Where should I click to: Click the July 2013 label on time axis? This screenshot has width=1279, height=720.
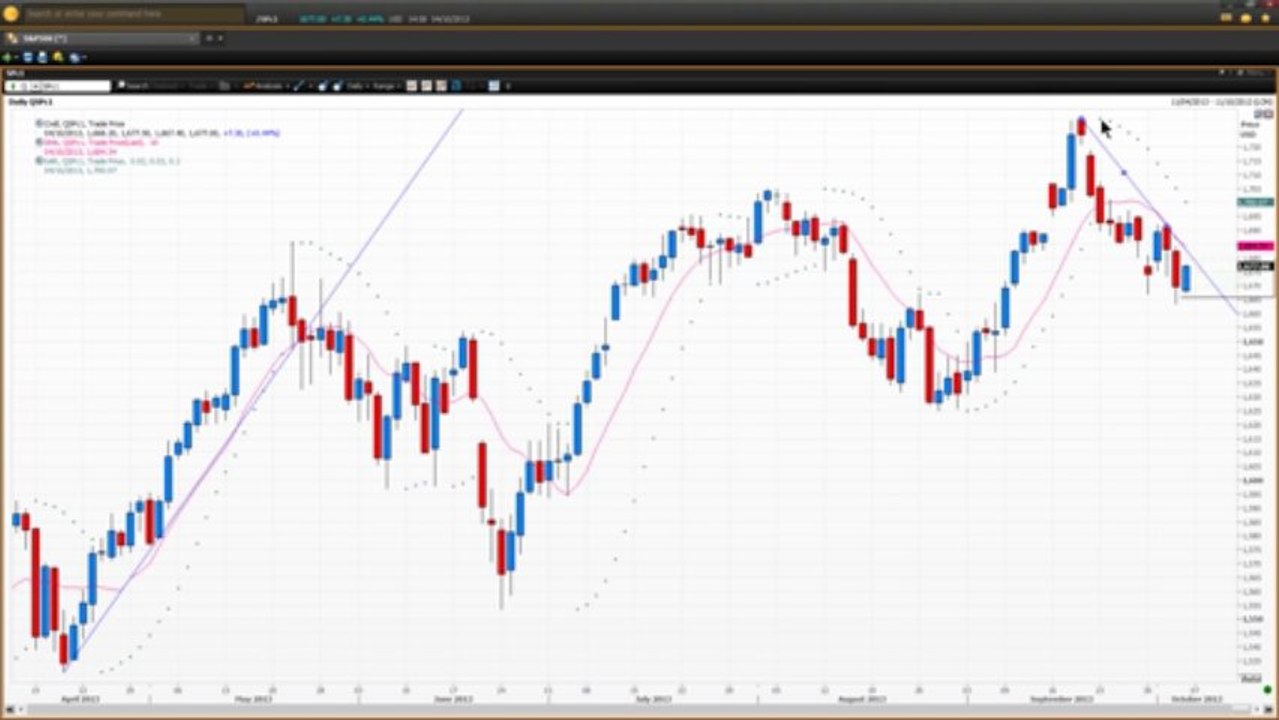pyautogui.click(x=653, y=699)
